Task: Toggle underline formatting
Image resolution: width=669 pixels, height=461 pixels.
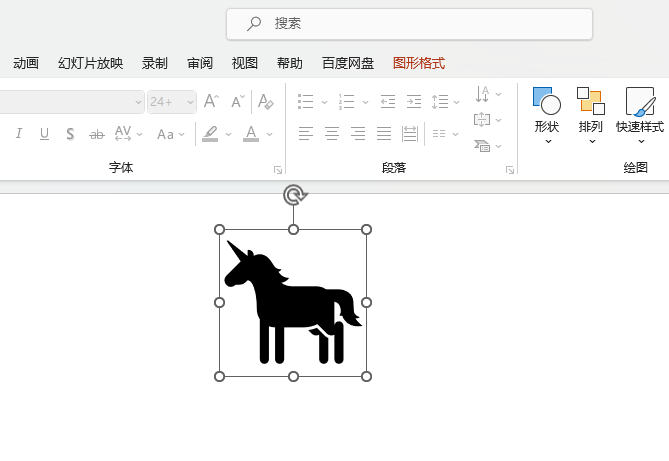Action: (44, 134)
